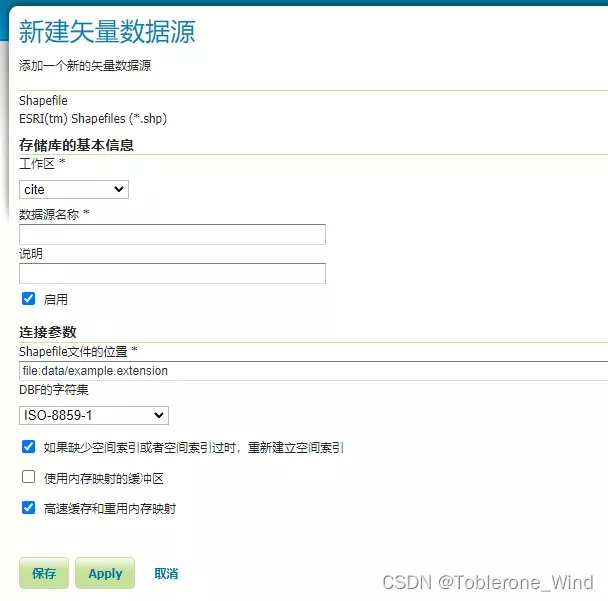Enable 使用内存映射的缓冲区 checkbox

coord(28,477)
